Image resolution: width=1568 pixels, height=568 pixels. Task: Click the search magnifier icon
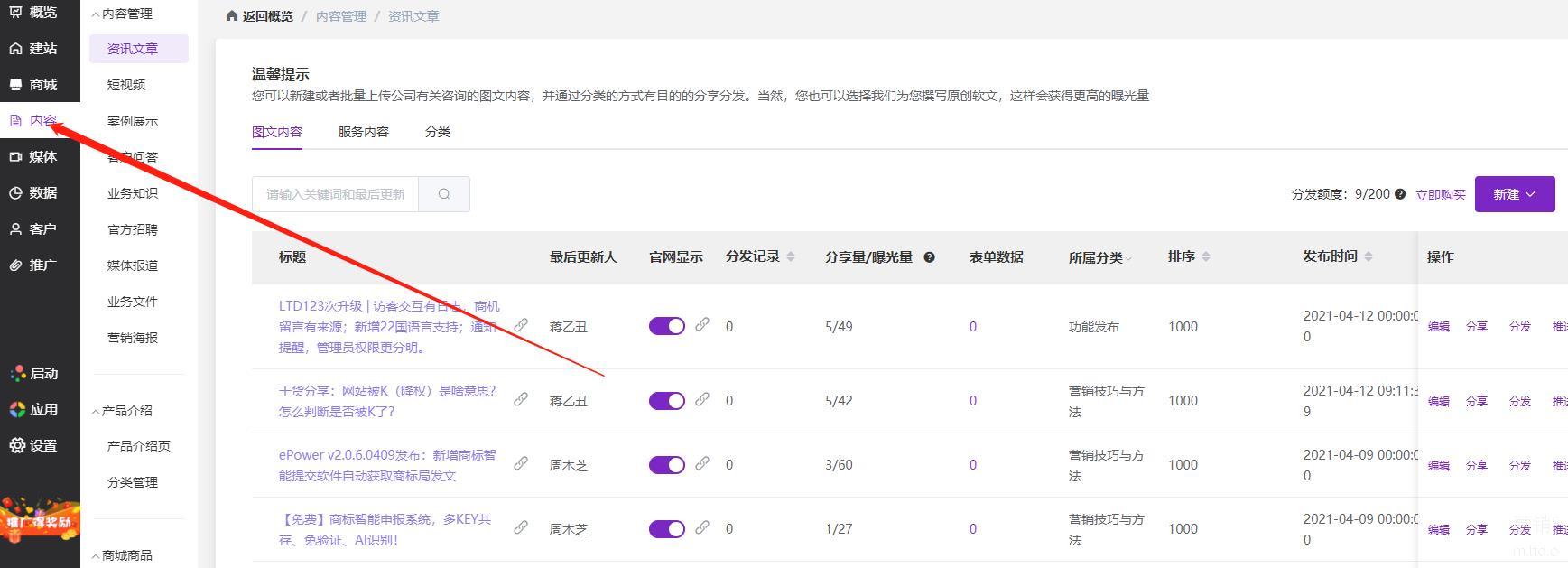tap(444, 194)
